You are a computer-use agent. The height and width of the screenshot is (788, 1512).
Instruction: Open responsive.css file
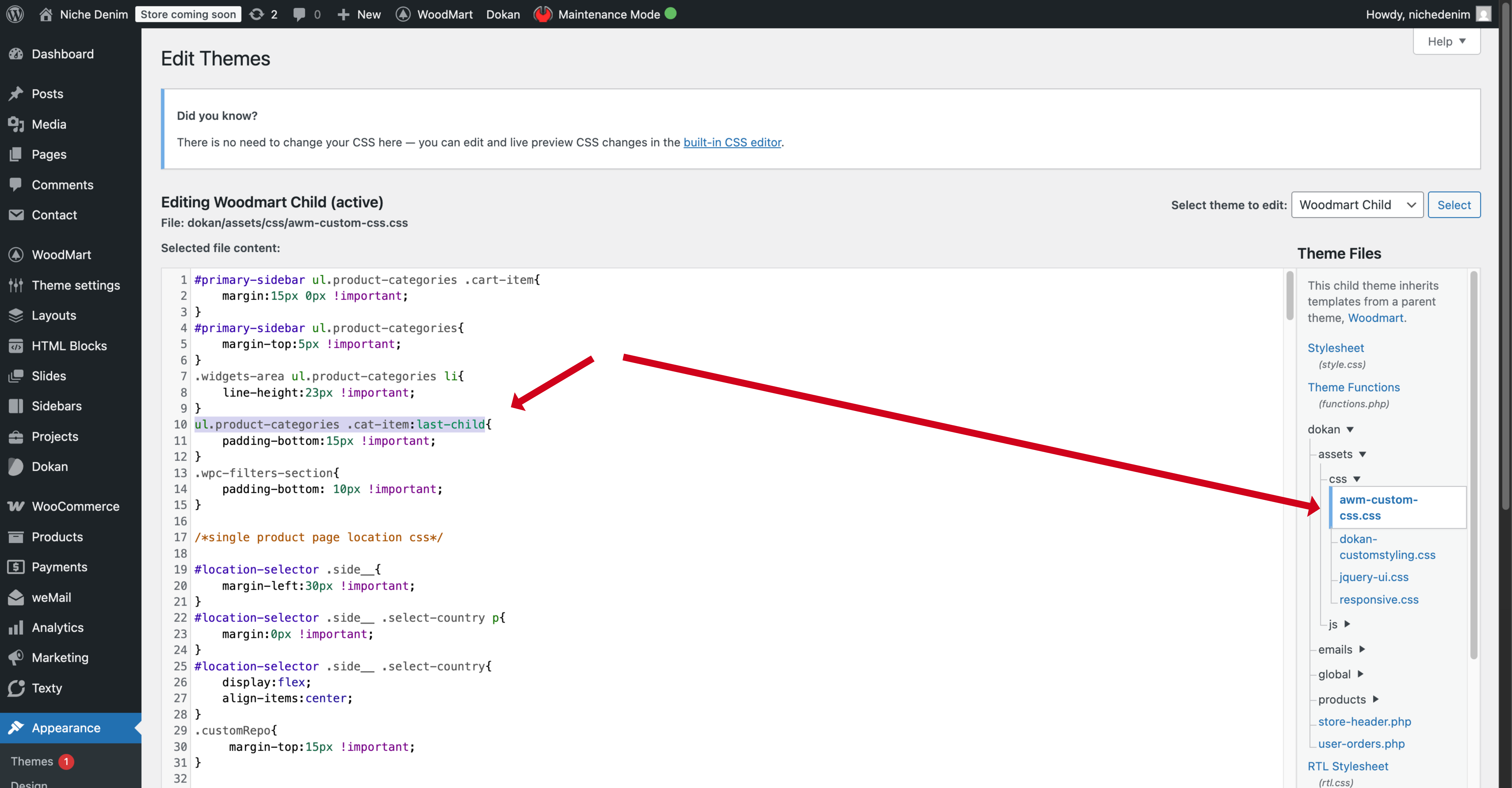[1379, 600]
